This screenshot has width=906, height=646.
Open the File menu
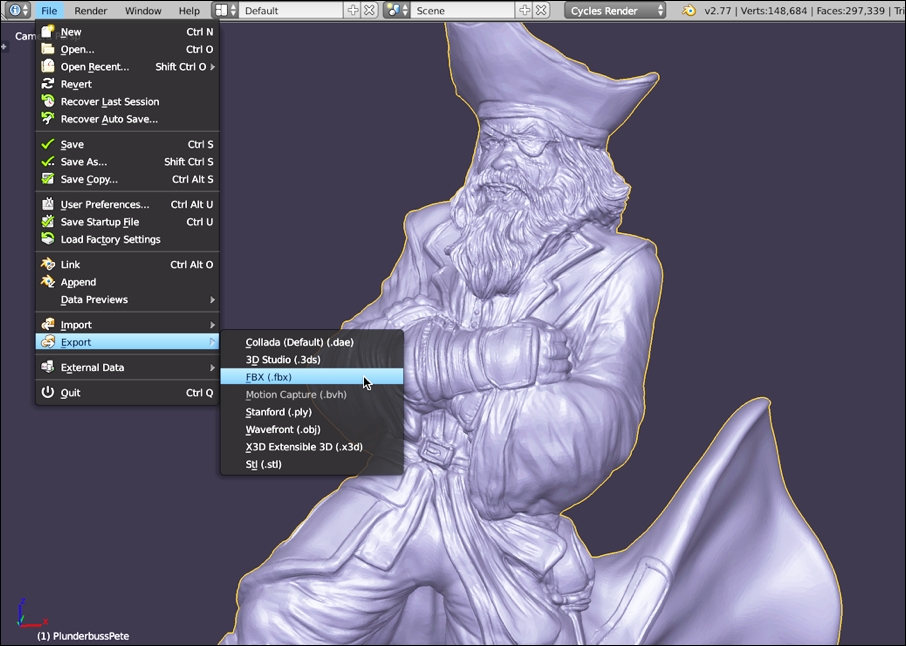coord(49,10)
